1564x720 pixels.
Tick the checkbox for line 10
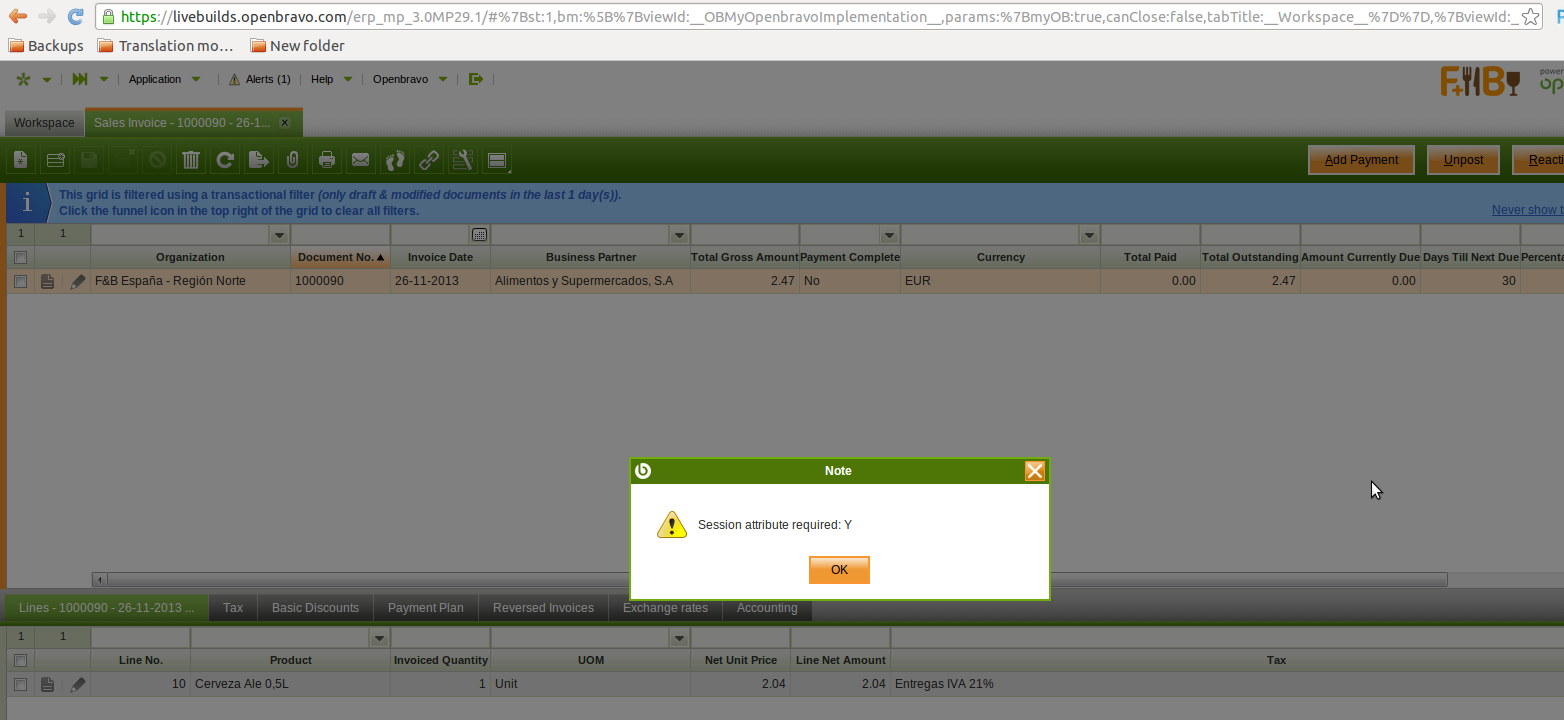point(20,684)
